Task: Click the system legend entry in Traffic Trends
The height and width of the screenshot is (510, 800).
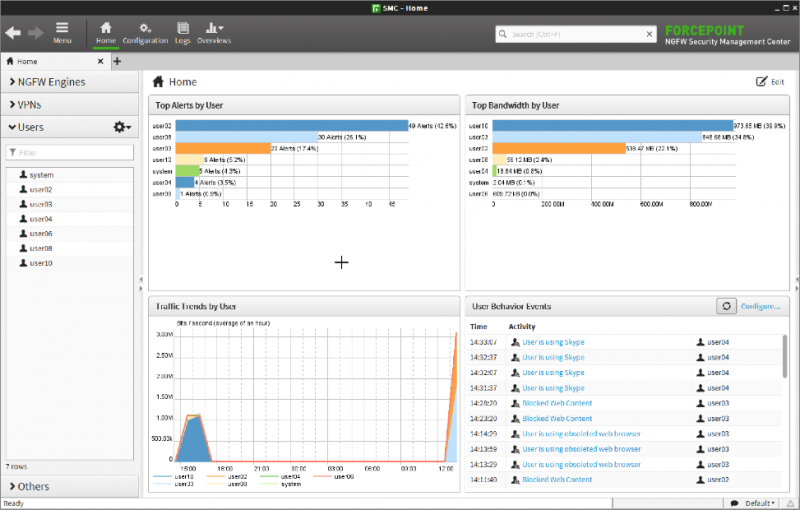Action: coord(281,484)
